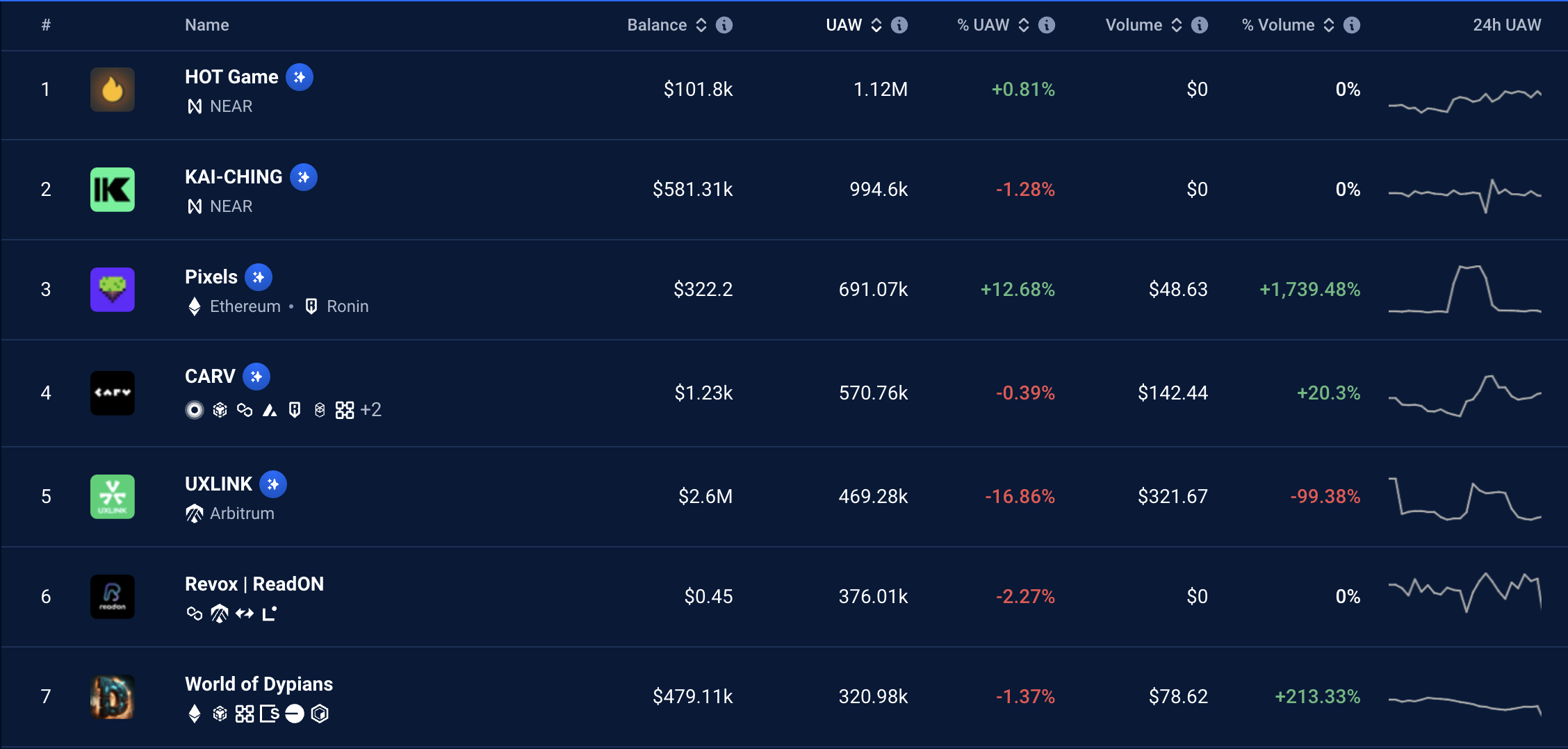Image resolution: width=1568 pixels, height=749 pixels.
Task: Select the Pixels purple heart logo
Action: click(113, 290)
